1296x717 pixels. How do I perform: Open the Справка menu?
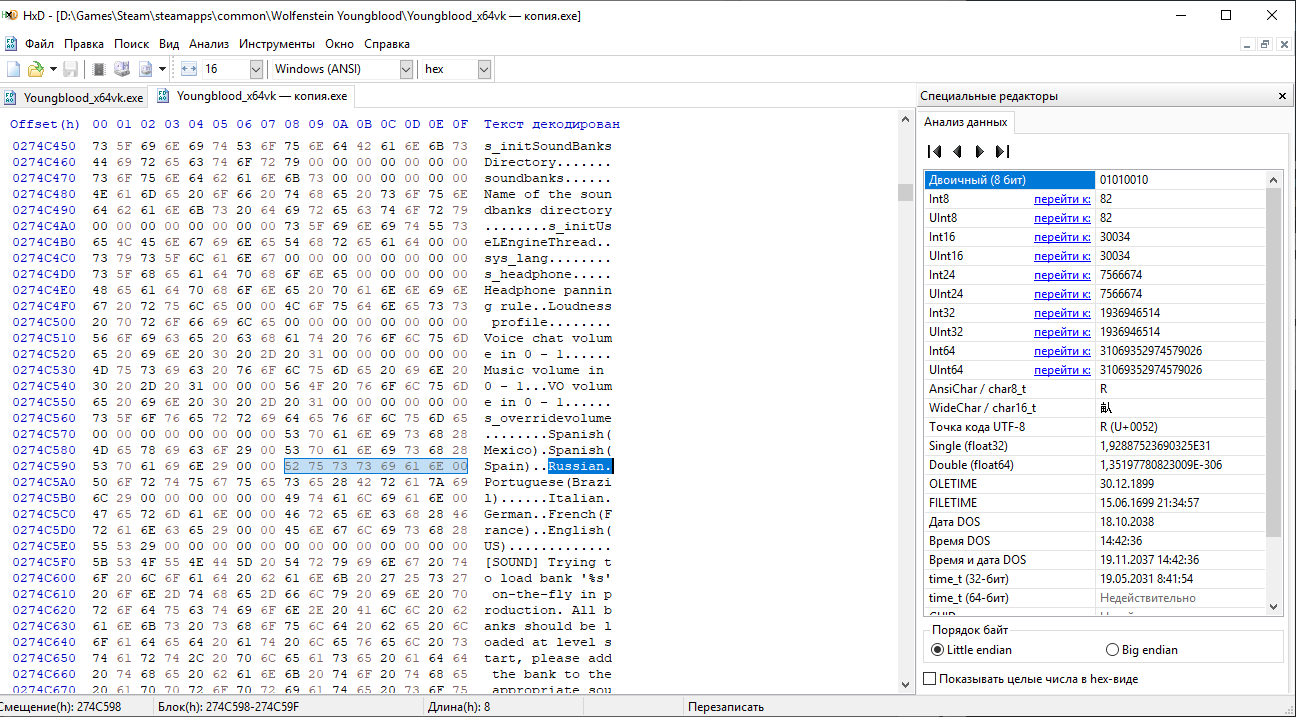point(387,44)
